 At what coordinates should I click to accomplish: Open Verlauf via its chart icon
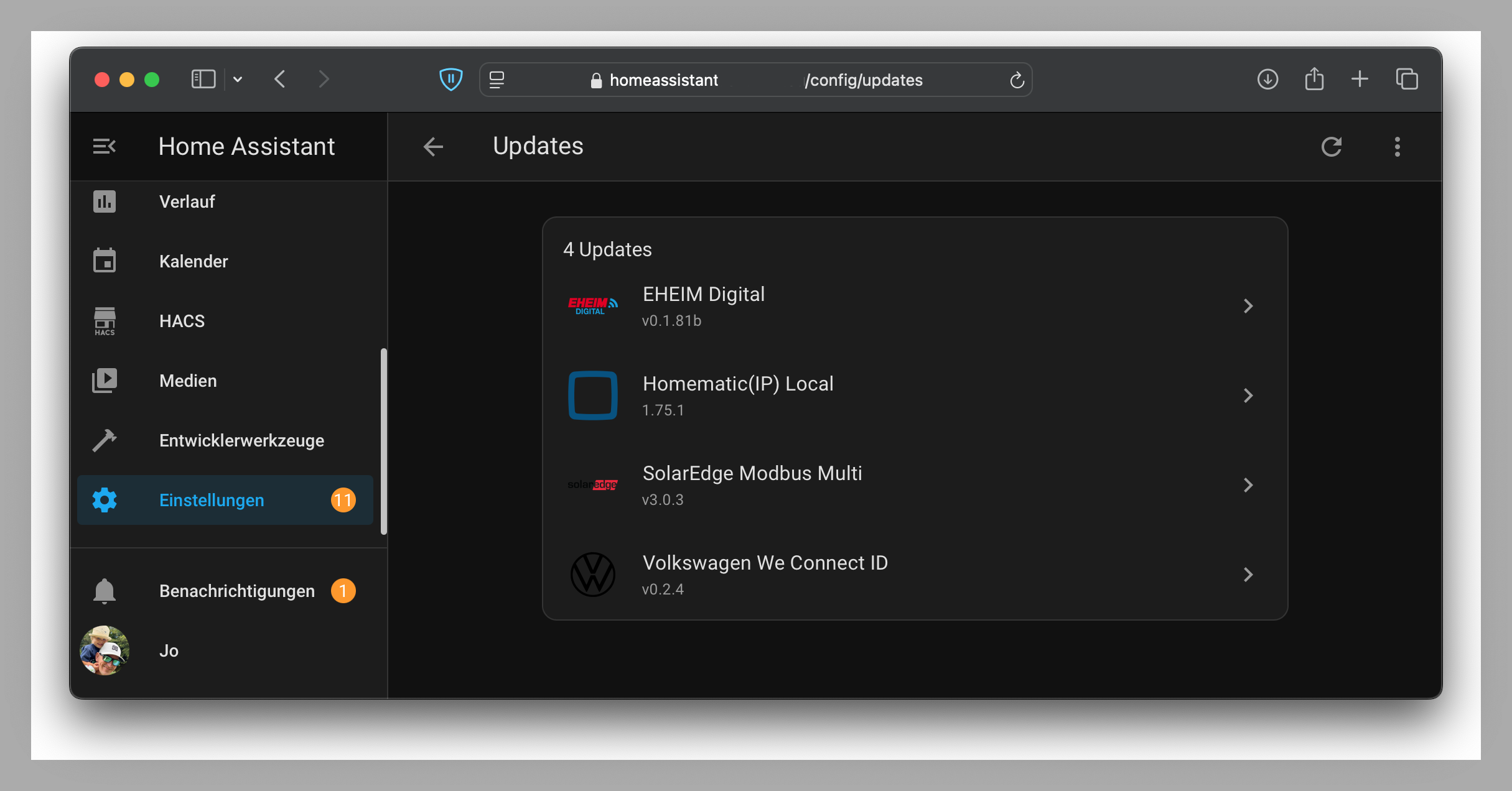tap(105, 201)
